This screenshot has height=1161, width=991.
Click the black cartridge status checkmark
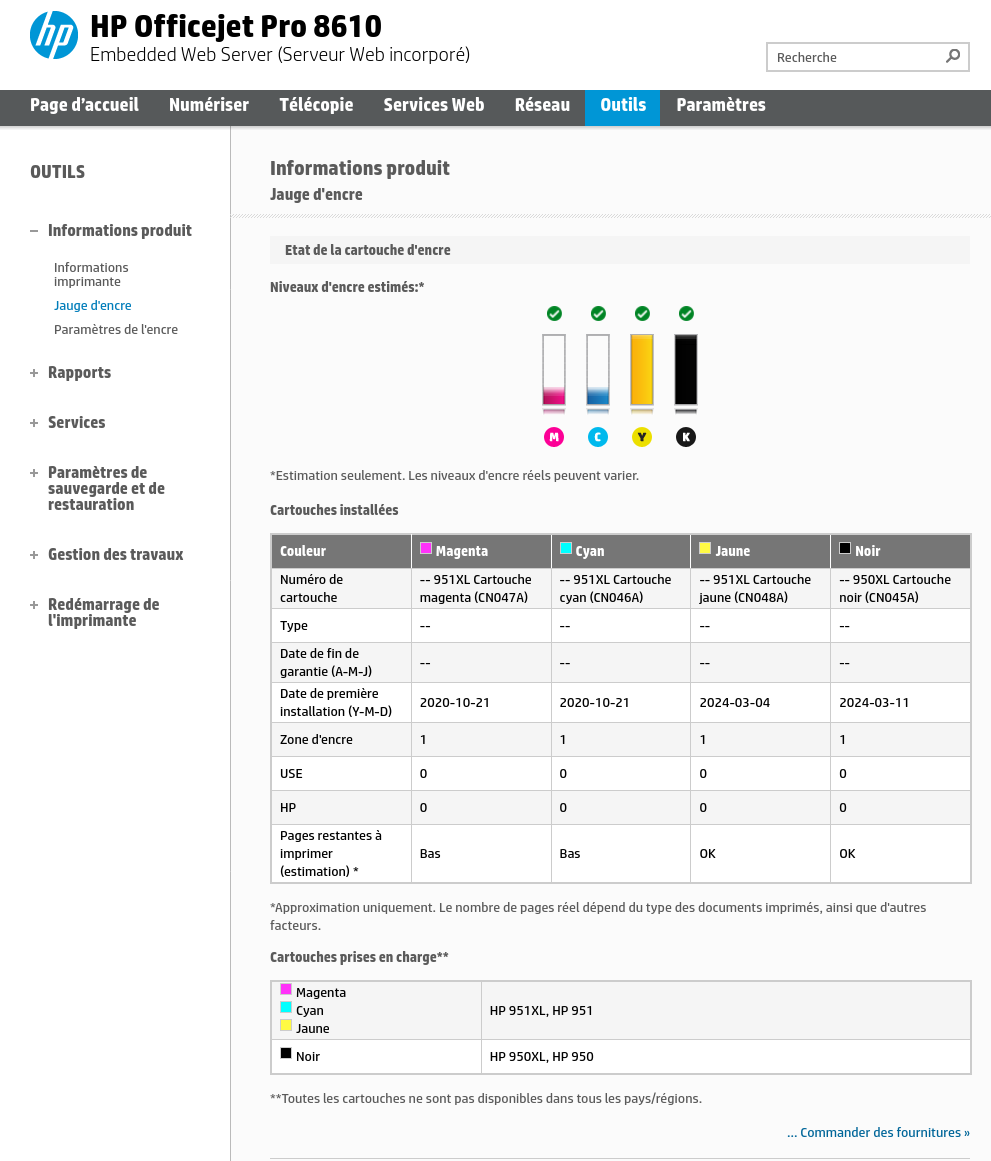[x=687, y=314]
